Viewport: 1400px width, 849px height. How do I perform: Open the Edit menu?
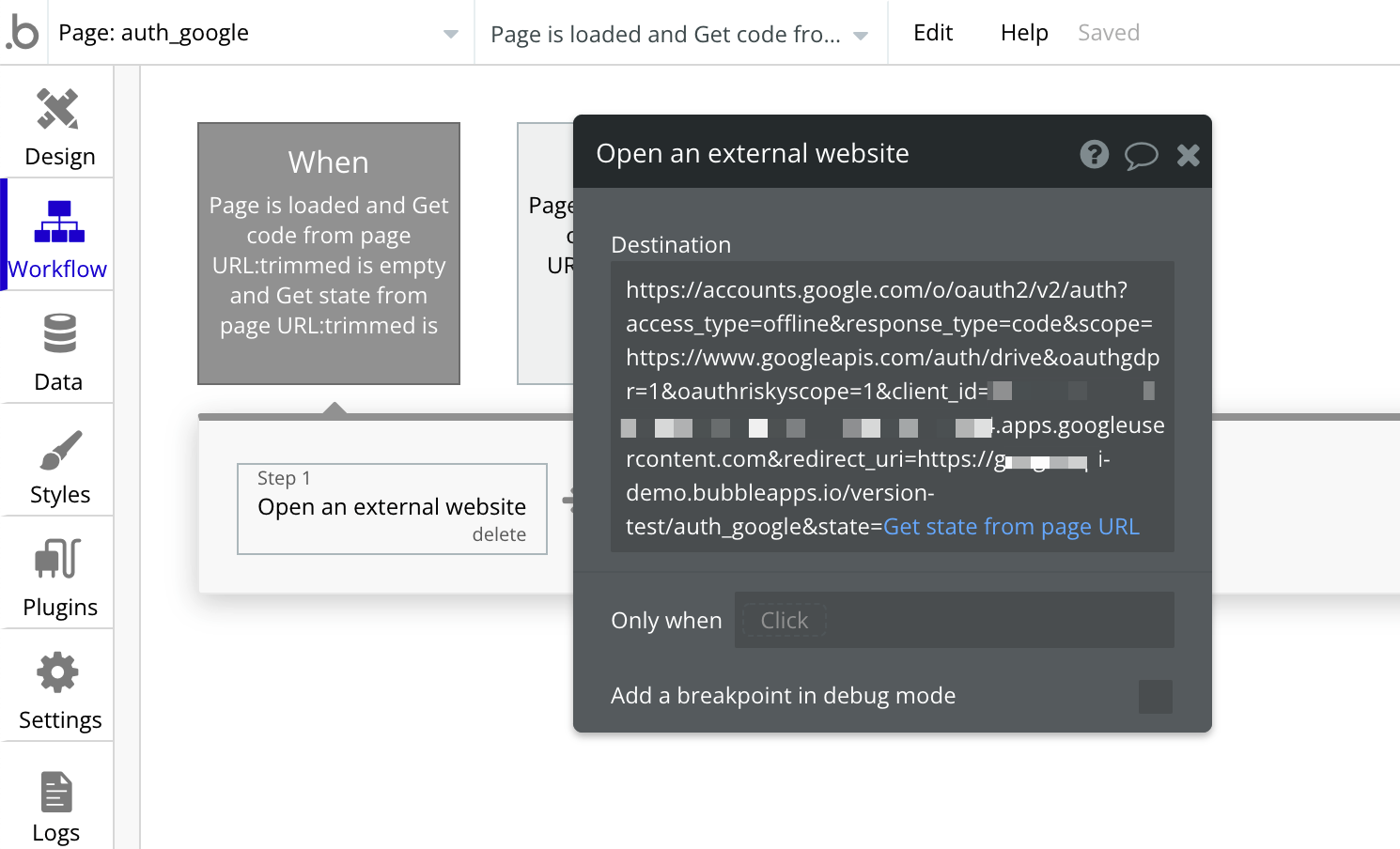pos(933,33)
